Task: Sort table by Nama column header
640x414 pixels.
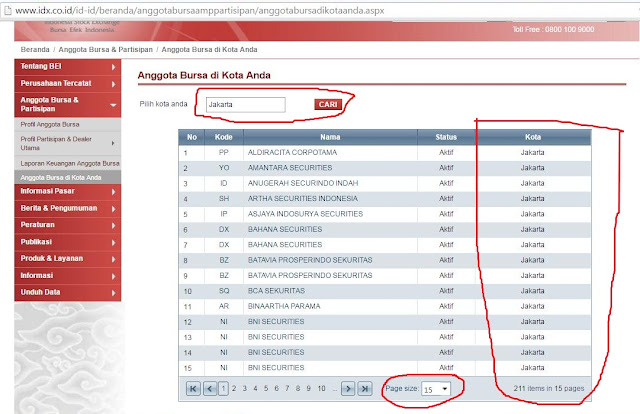Action: [330, 137]
